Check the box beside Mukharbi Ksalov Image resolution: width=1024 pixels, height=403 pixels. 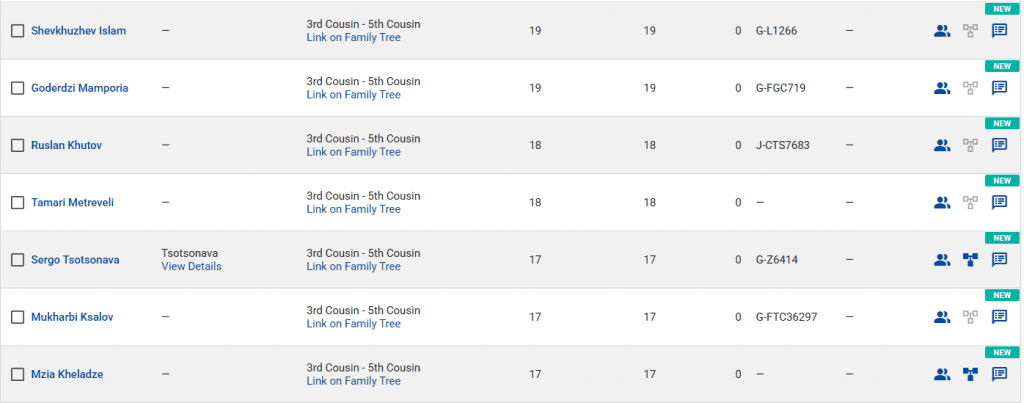click(x=17, y=317)
